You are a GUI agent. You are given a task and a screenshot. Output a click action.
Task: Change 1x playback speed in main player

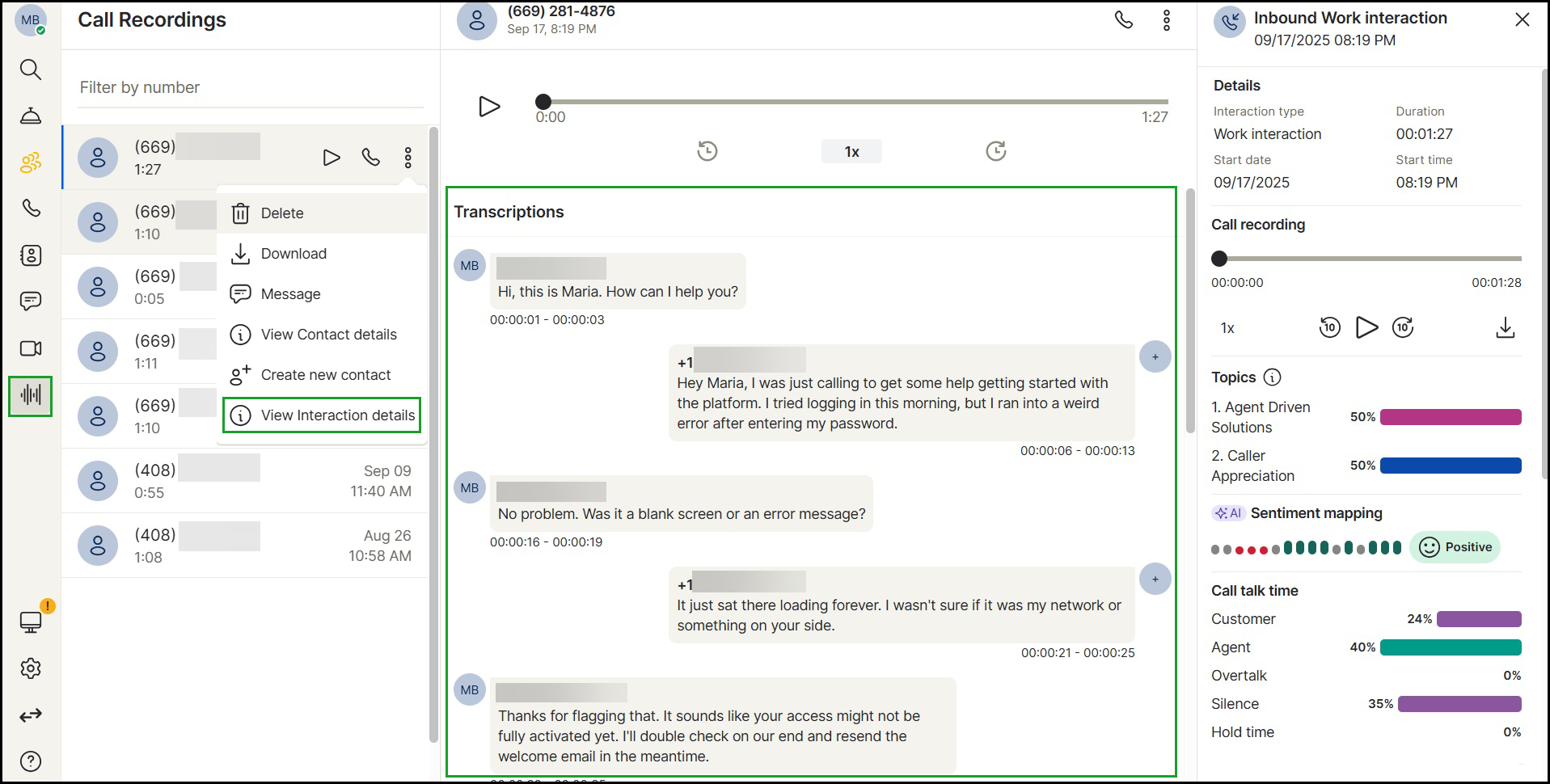pyautogui.click(x=851, y=152)
